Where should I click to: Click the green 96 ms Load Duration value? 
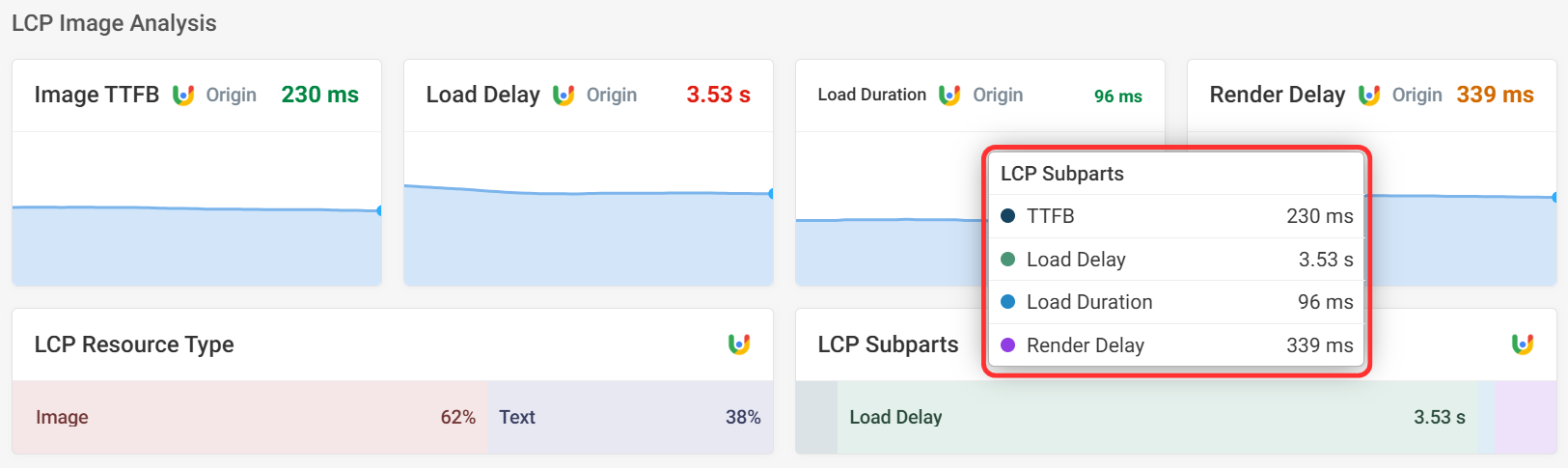coord(1118,96)
